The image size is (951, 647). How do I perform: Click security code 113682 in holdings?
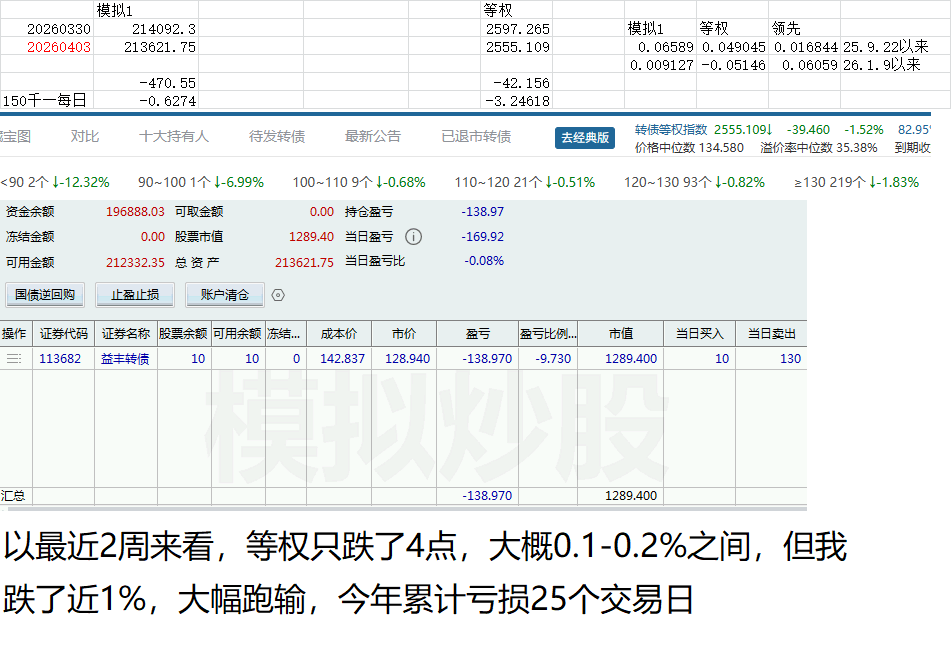(x=60, y=359)
